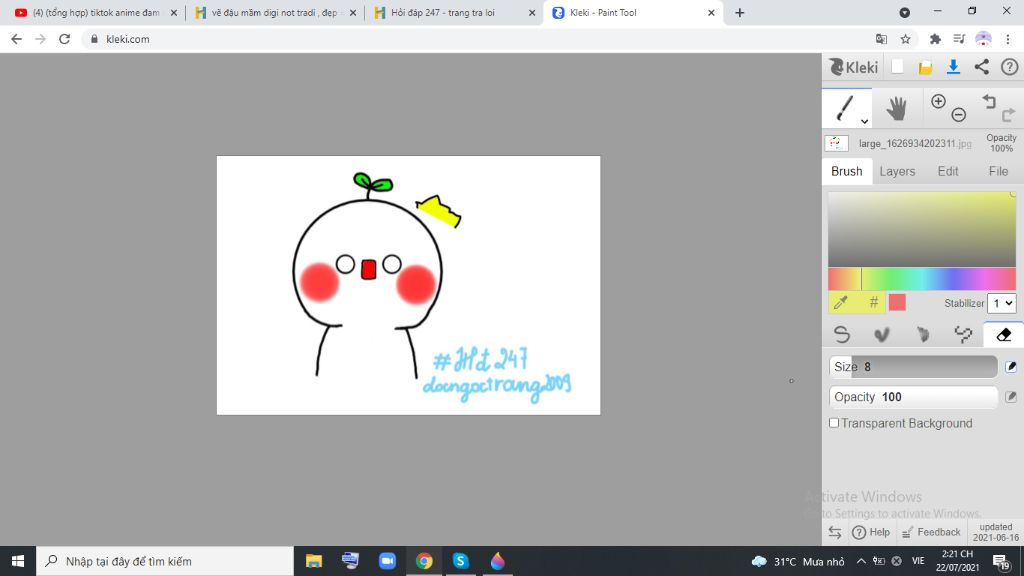This screenshot has width=1024, height=576.
Task: Open File Explorer from the taskbar
Action: 314,561
